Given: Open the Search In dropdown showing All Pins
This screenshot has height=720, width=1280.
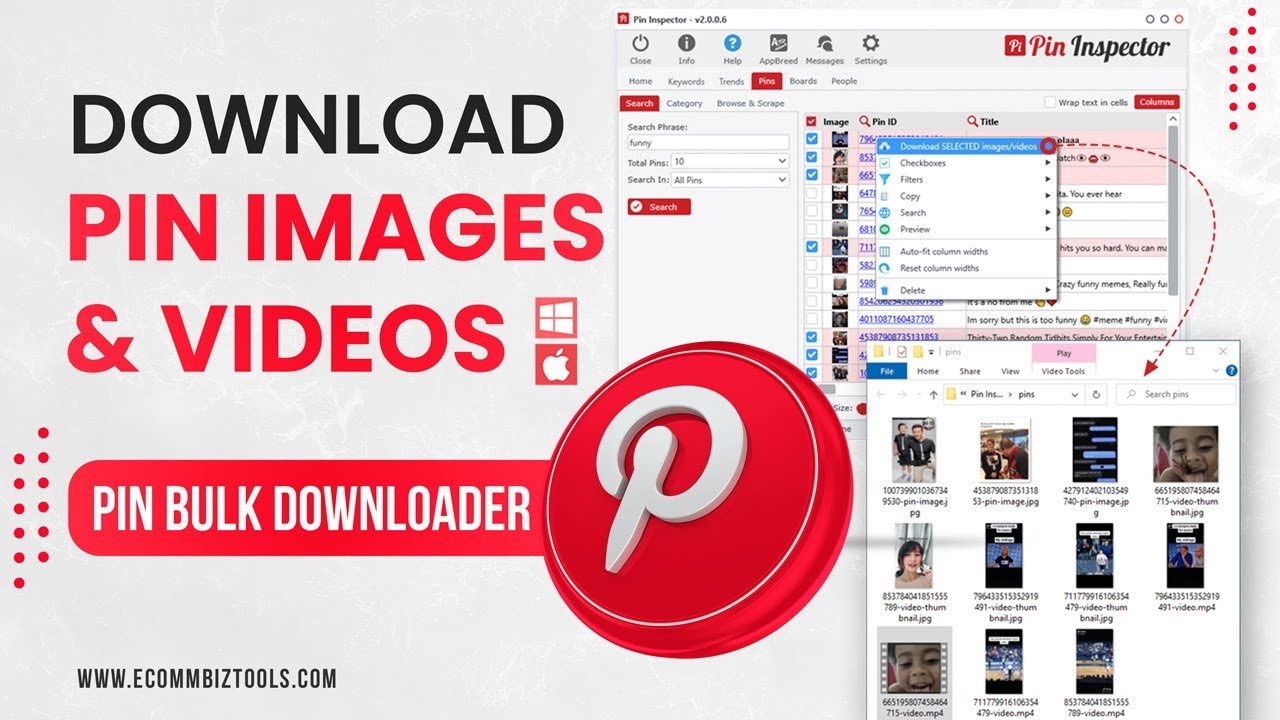Looking at the screenshot, I should pyautogui.click(x=730, y=180).
